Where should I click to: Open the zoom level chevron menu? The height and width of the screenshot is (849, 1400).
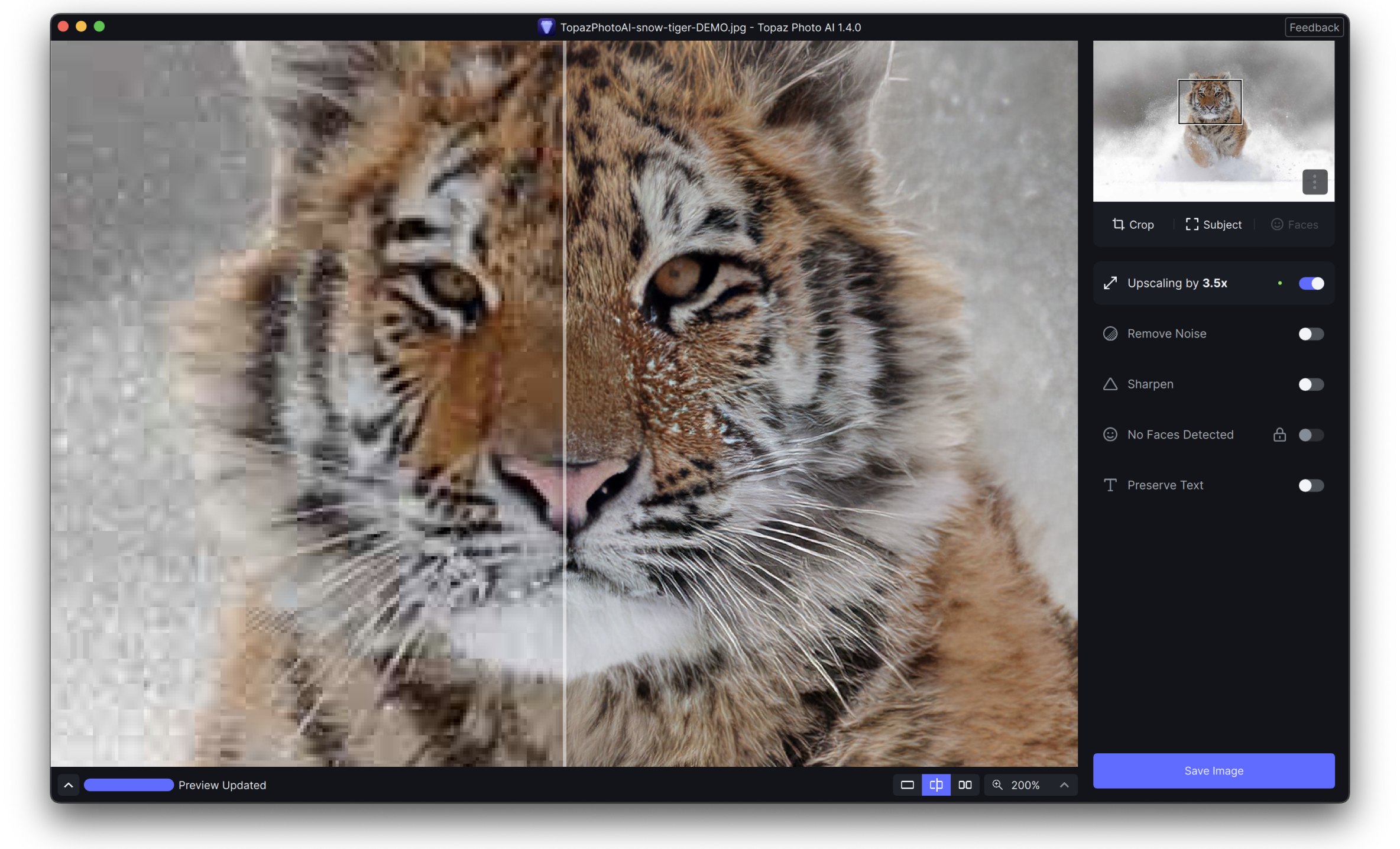point(1064,785)
